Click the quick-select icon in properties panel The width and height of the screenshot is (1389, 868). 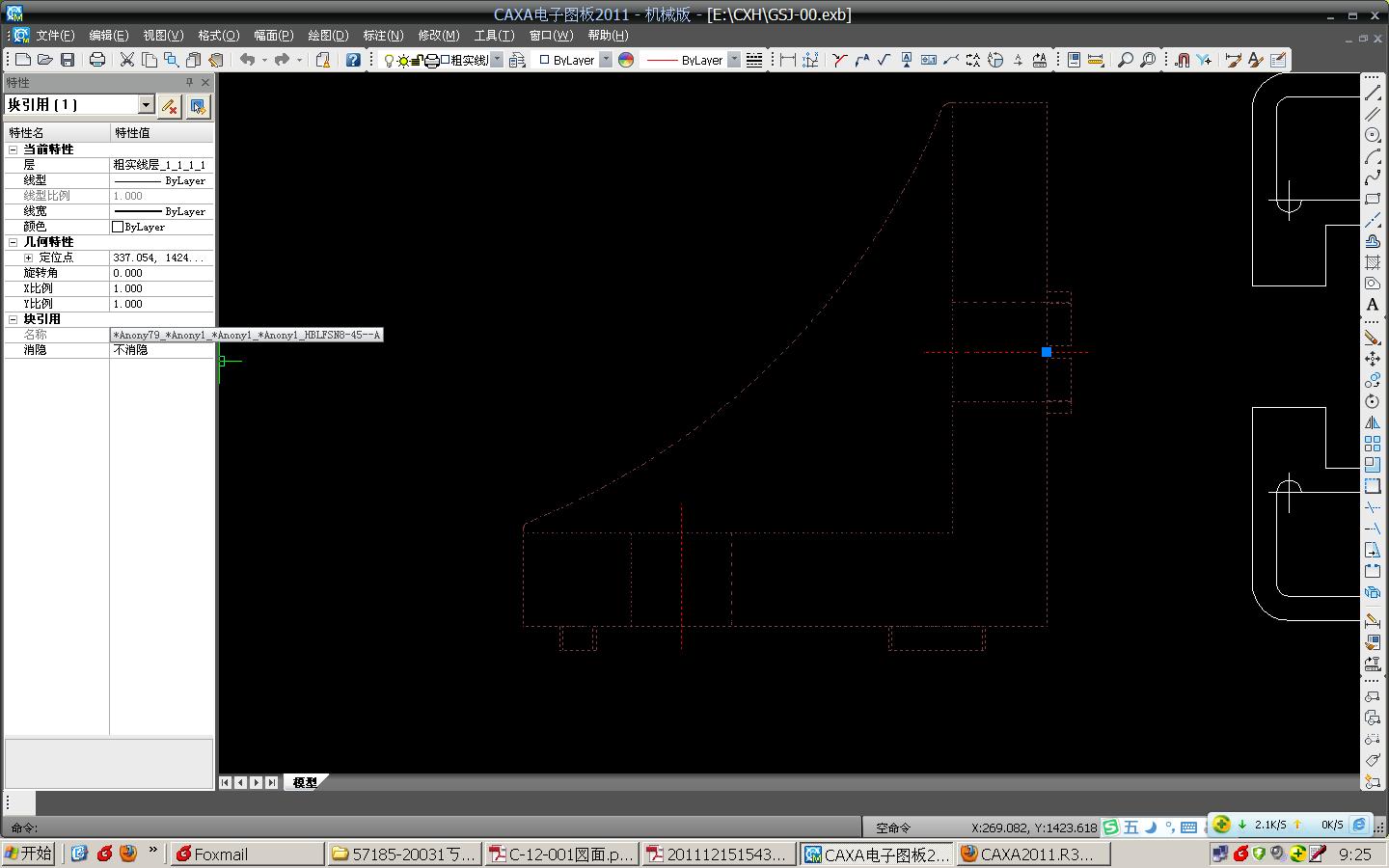(x=198, y=105)
